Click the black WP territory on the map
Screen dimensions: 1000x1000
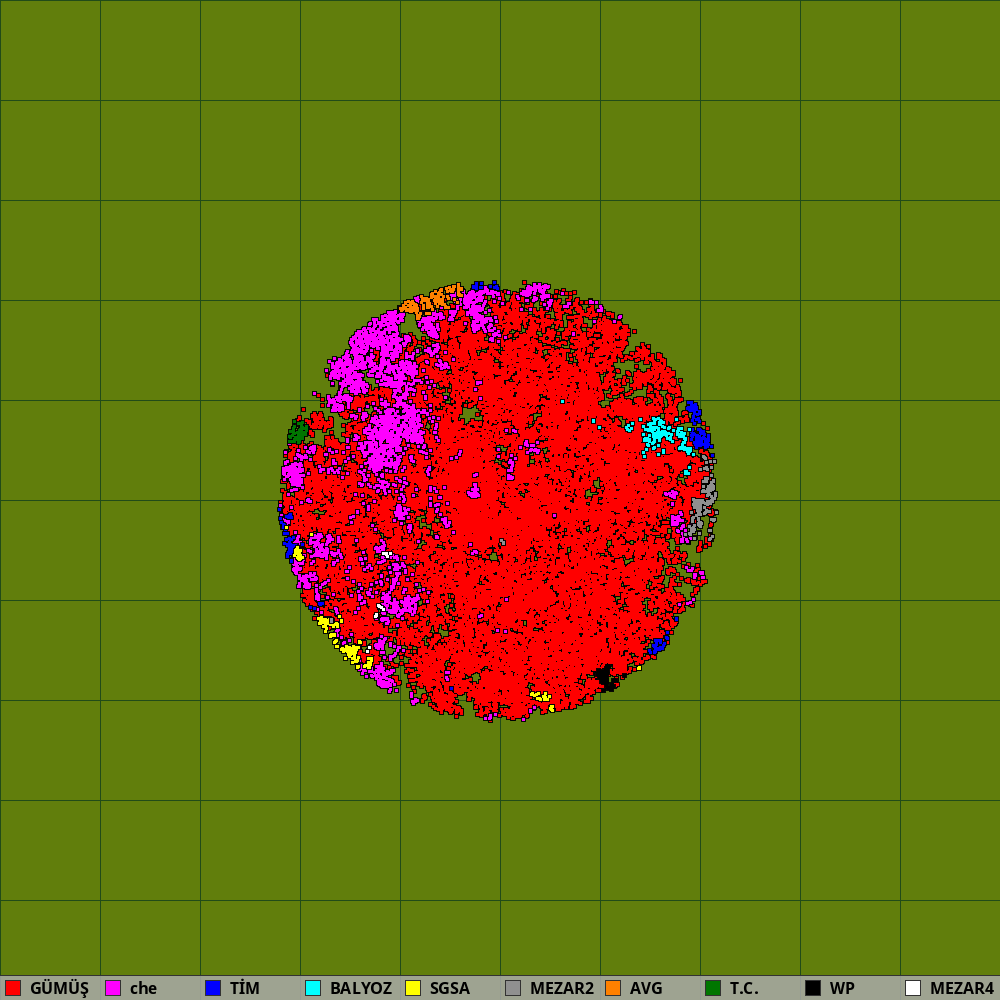(605, 677)
